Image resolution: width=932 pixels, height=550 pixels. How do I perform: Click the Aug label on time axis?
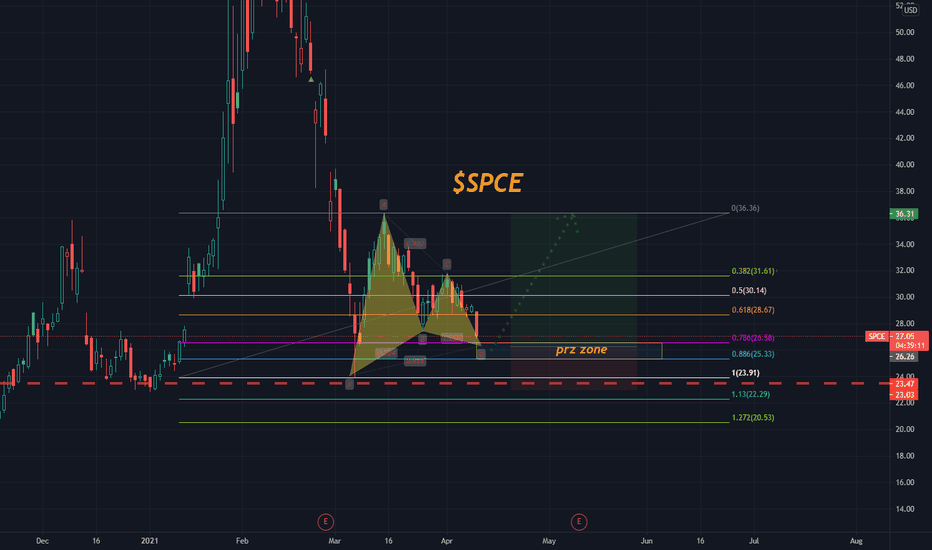856,541
